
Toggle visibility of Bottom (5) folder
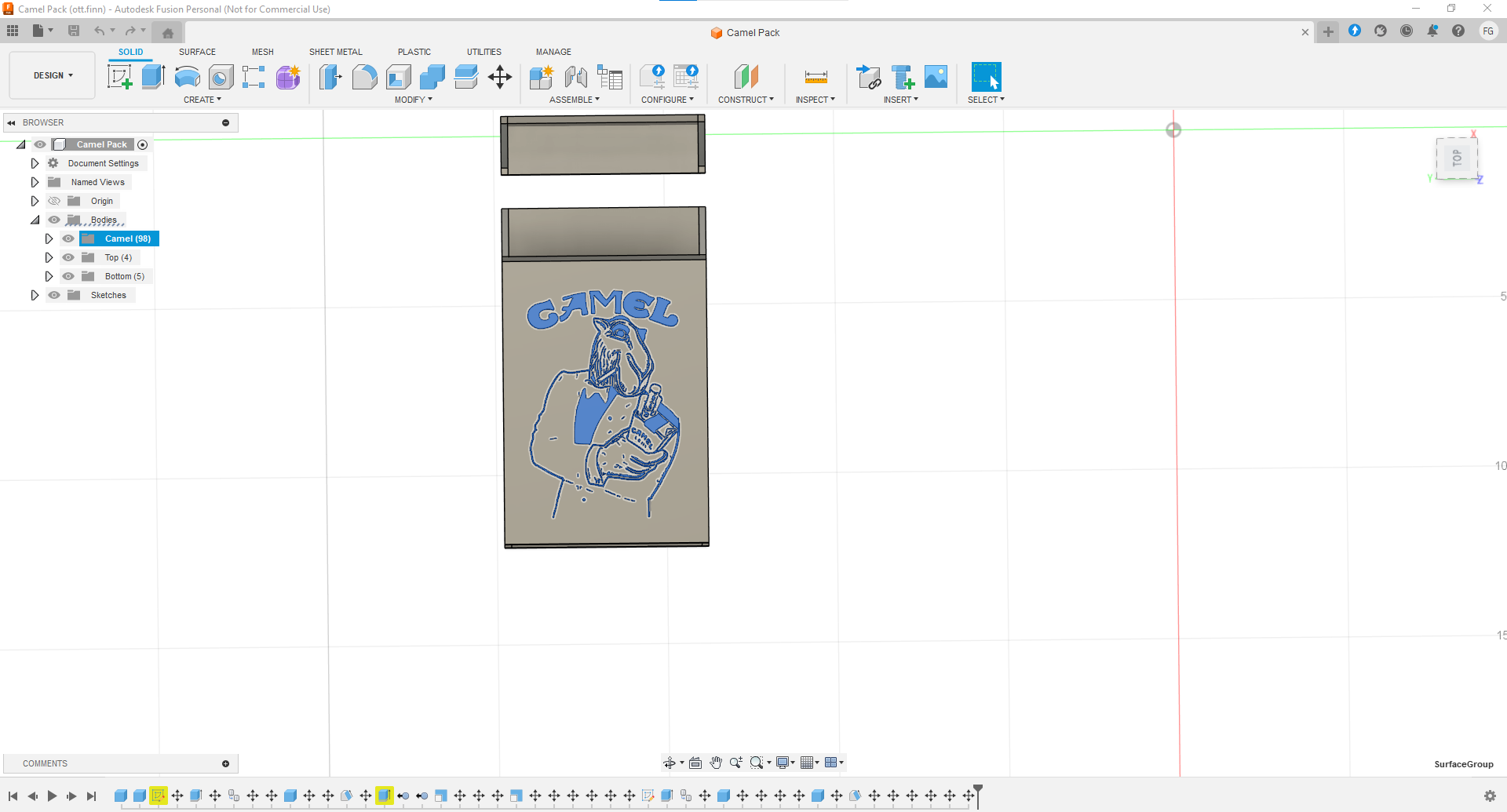68,276
